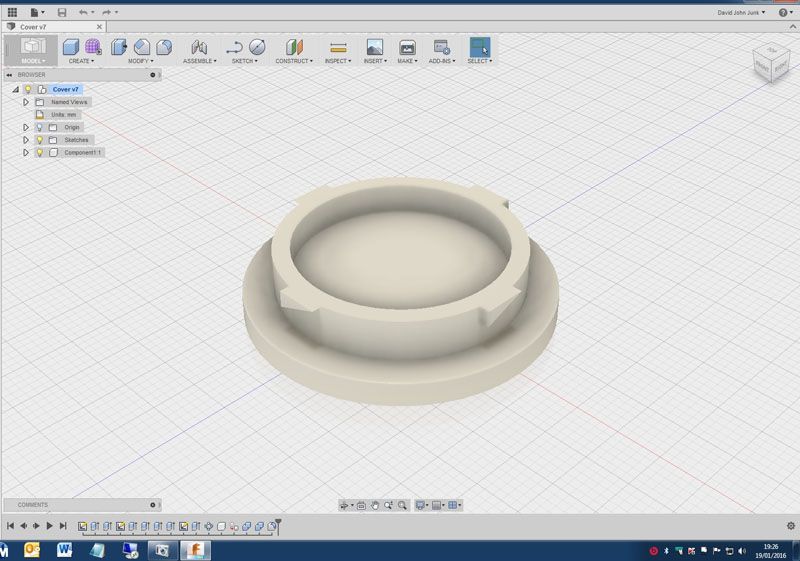Image resolution: width=800 pixels, height=561 pixels.
Task: Click the sketch line icon above Sketch
Action: pos(234,47)
